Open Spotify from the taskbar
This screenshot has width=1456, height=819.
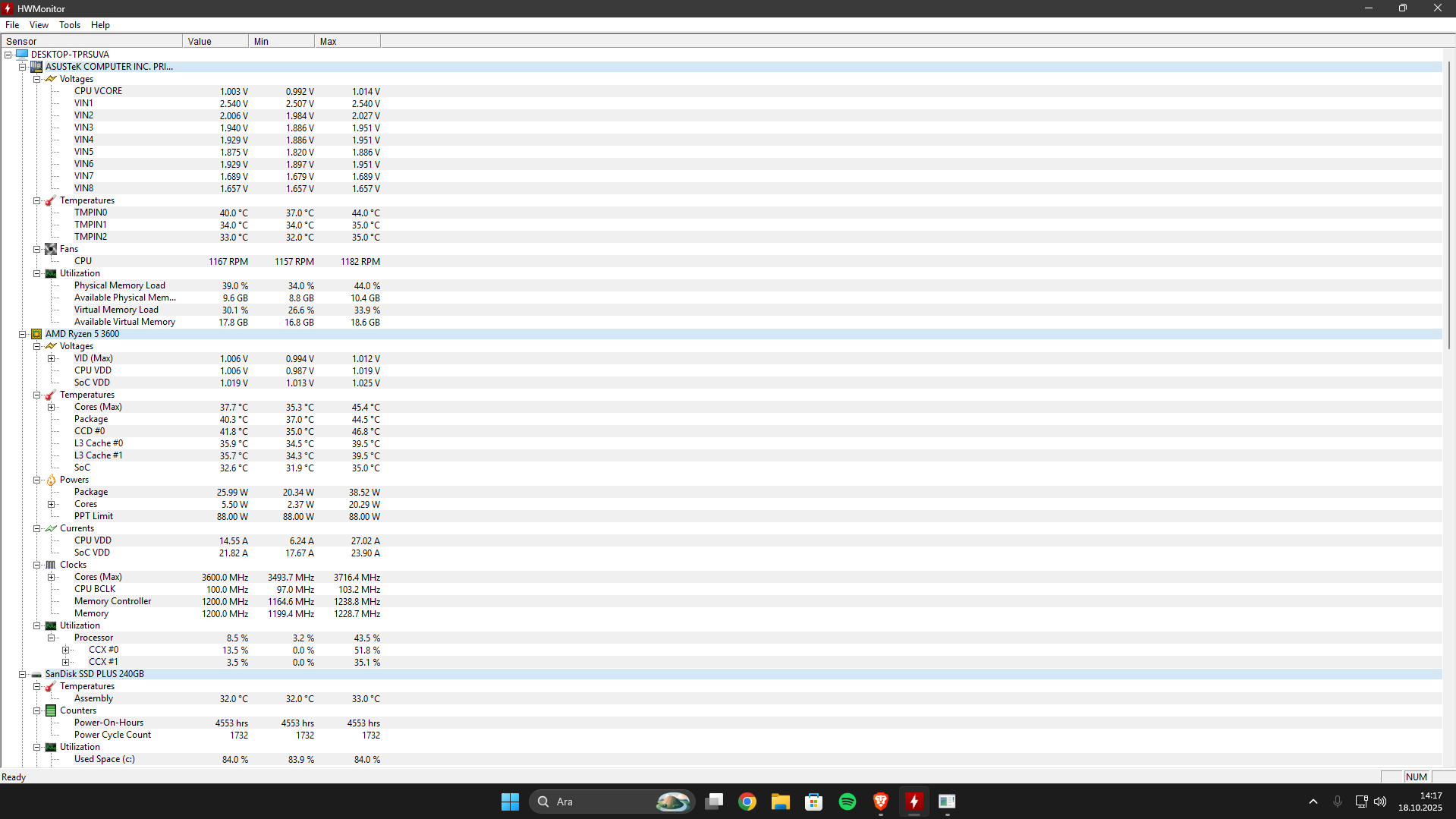coord(847,802)
